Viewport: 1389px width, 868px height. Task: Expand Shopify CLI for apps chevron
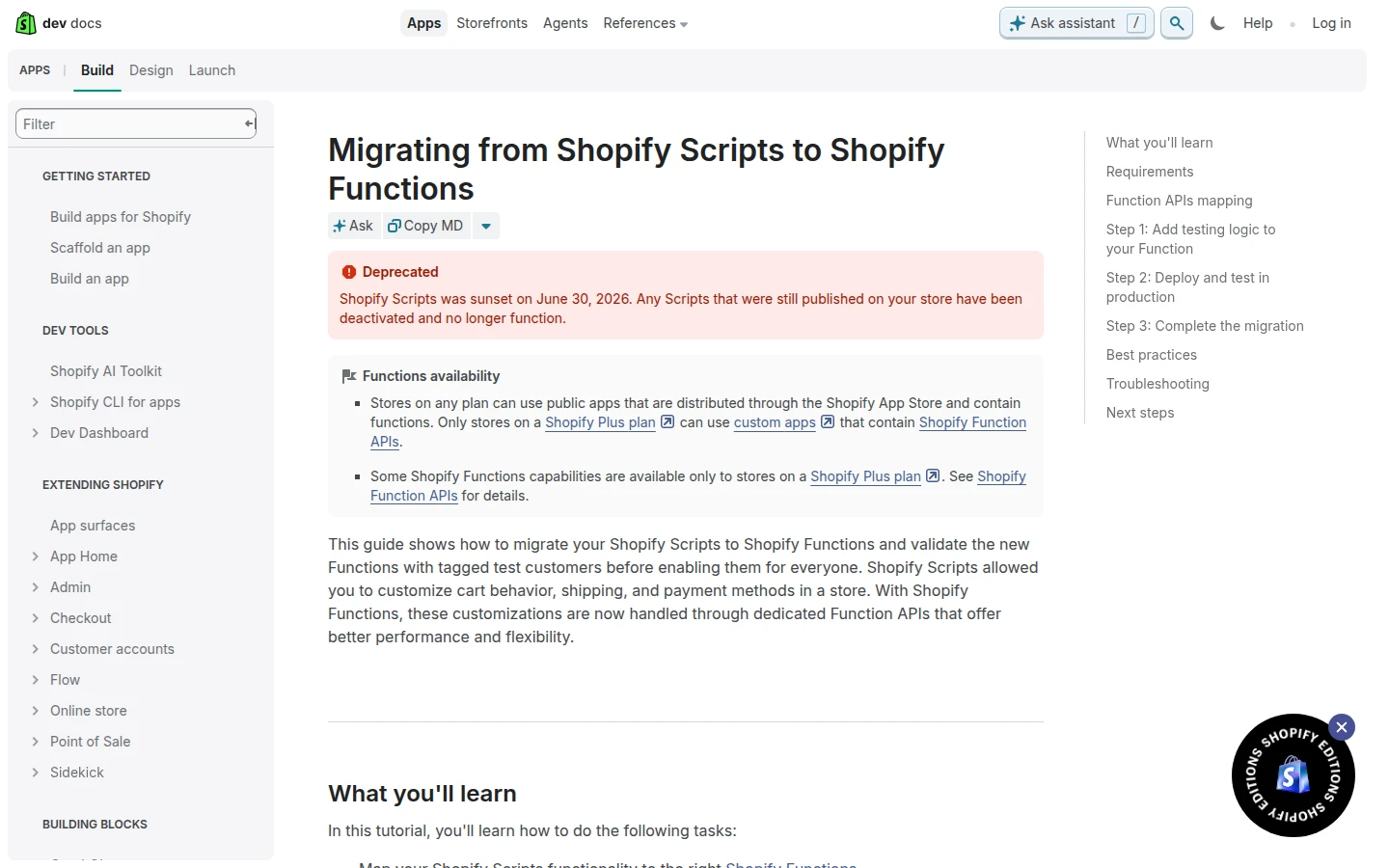36,402
